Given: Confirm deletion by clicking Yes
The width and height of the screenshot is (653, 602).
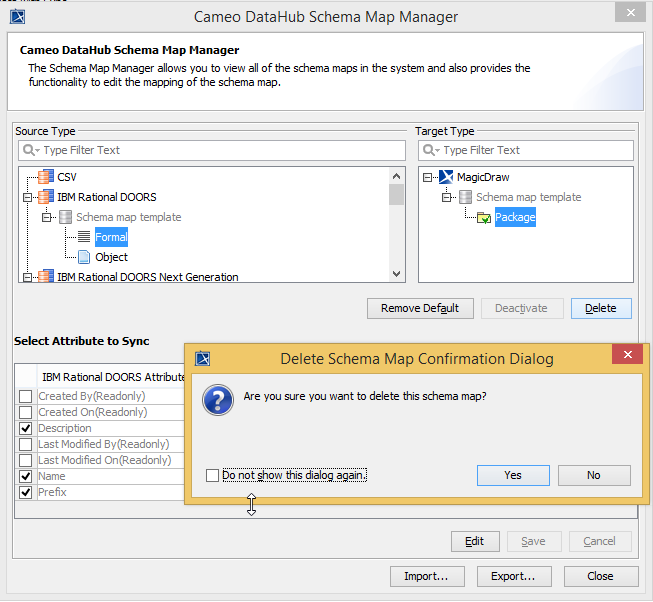Looking at the screenshot, I should [513, 475].
